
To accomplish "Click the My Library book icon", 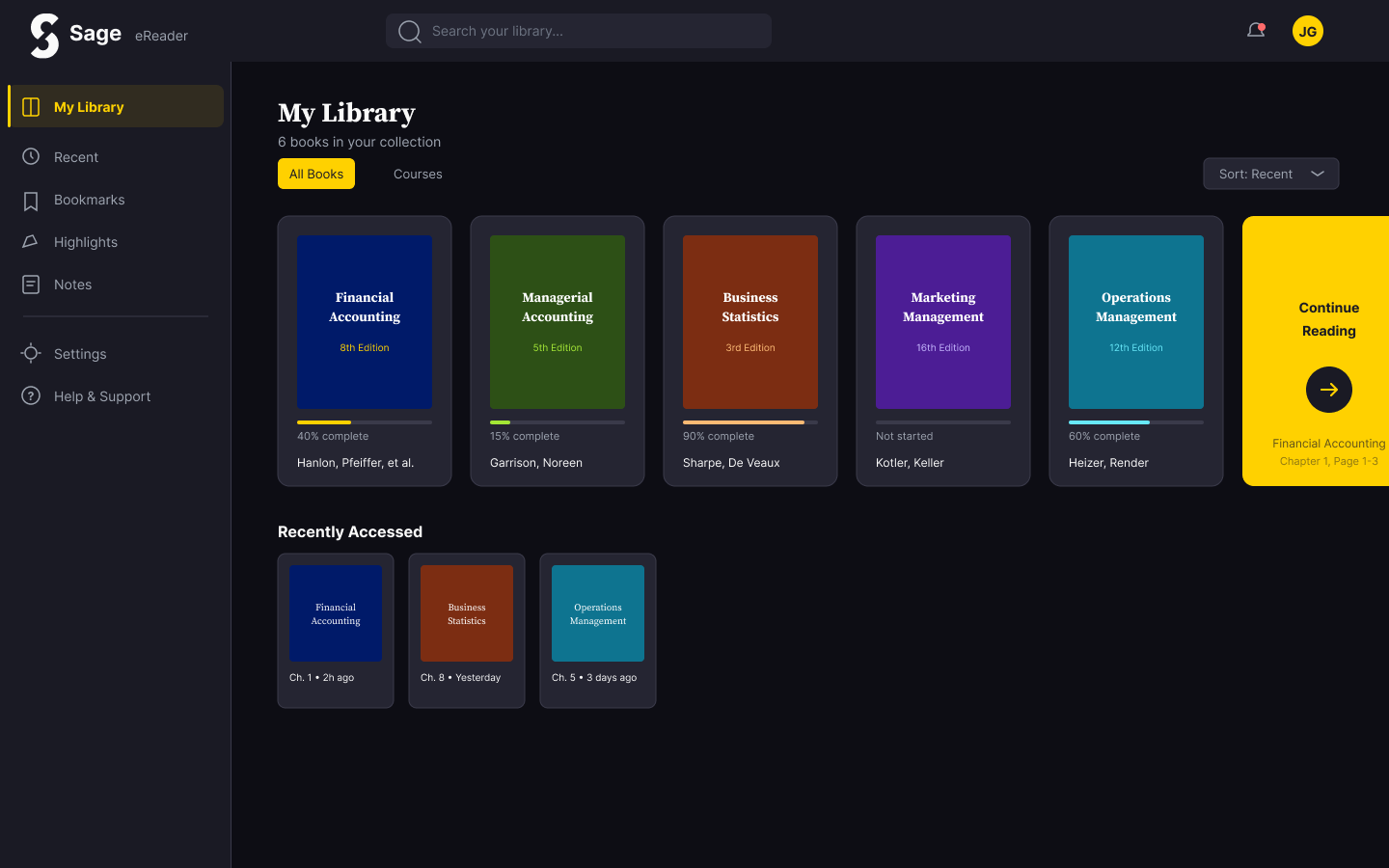I will click(31, 107).
